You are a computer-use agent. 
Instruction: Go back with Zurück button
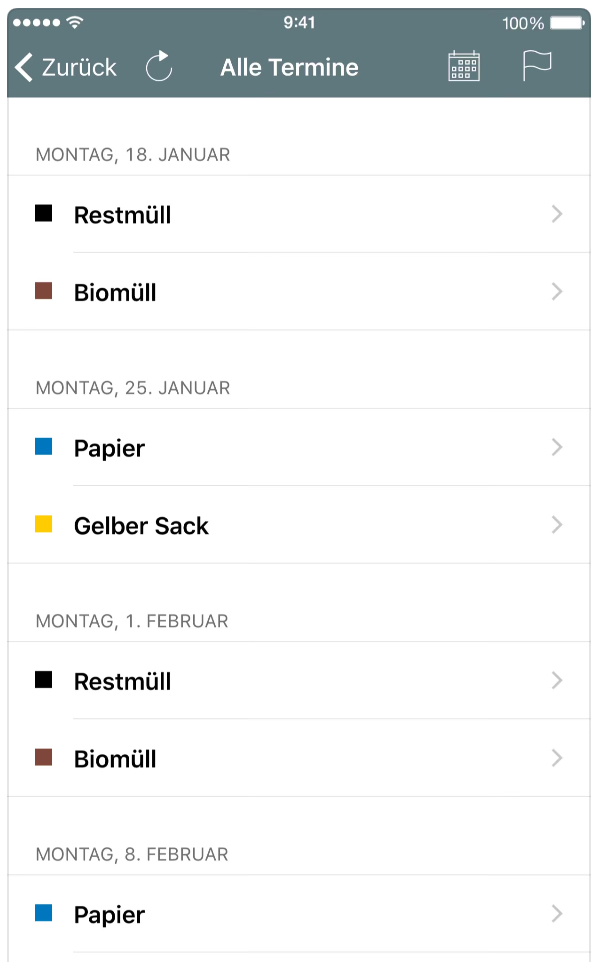pos(78,67)
